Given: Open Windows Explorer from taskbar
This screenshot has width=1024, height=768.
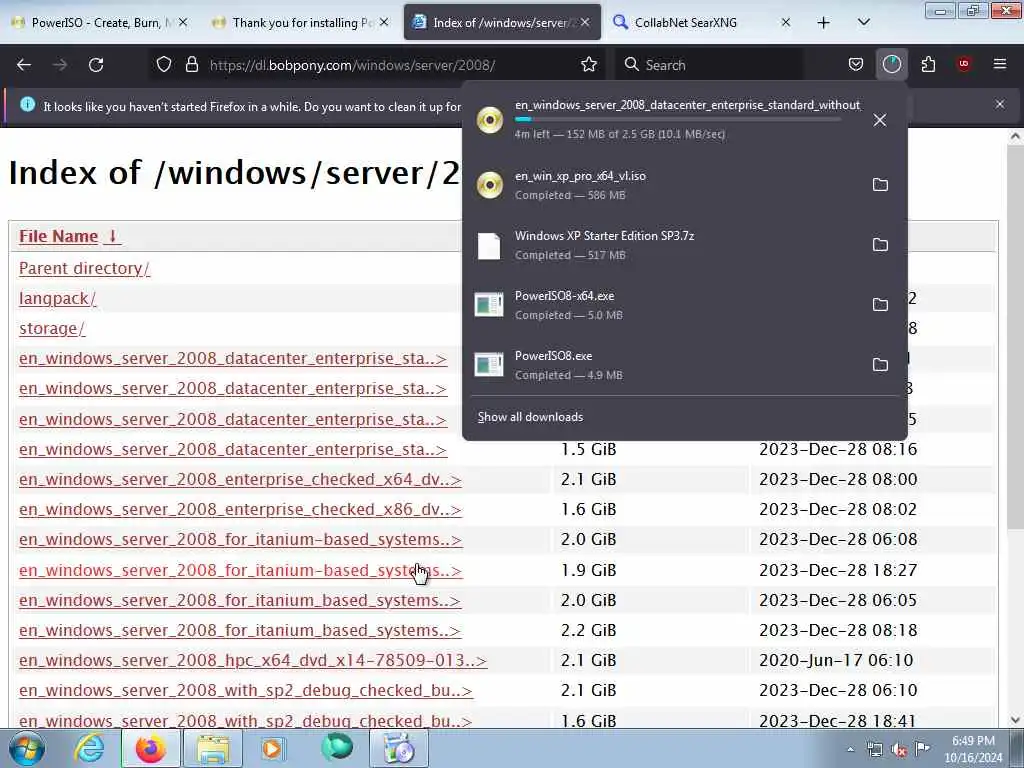Looking at the screenshot, I should pyautogui.click(x=213, y=749).
